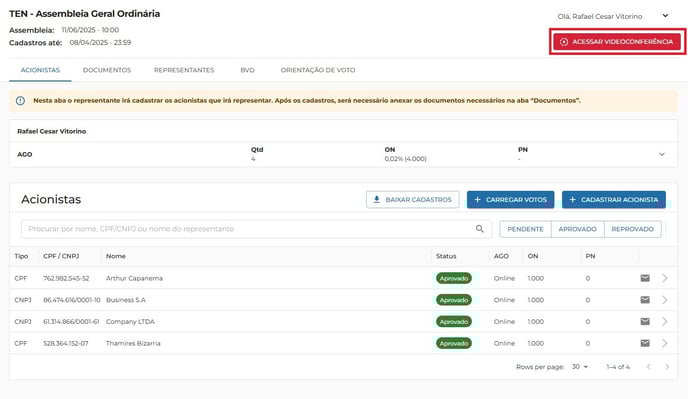688x399 pixels.
Task: Click the shareholder search input field
Action: click(256, 229)
